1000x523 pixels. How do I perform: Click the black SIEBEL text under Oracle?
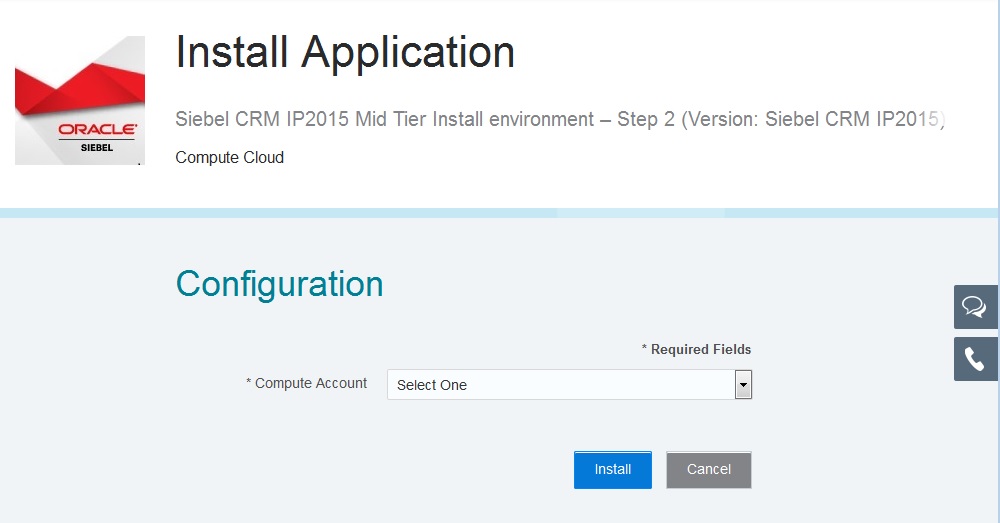pyautogui.click(x=97, y=146)
